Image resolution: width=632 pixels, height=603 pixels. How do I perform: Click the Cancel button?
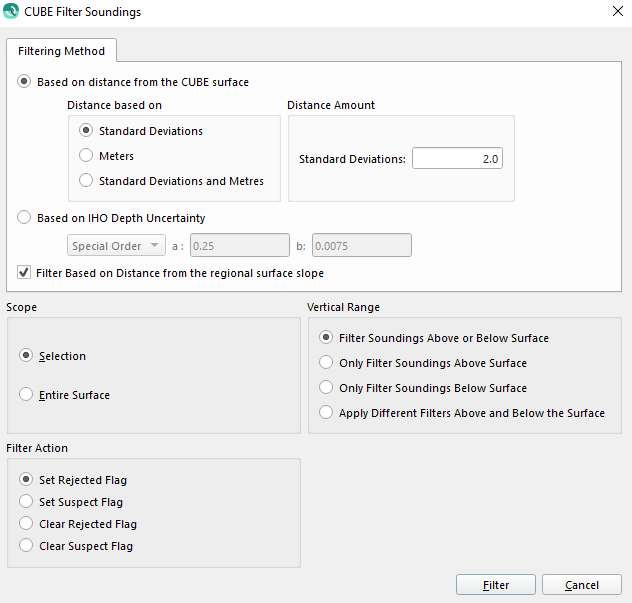(581, 585)
